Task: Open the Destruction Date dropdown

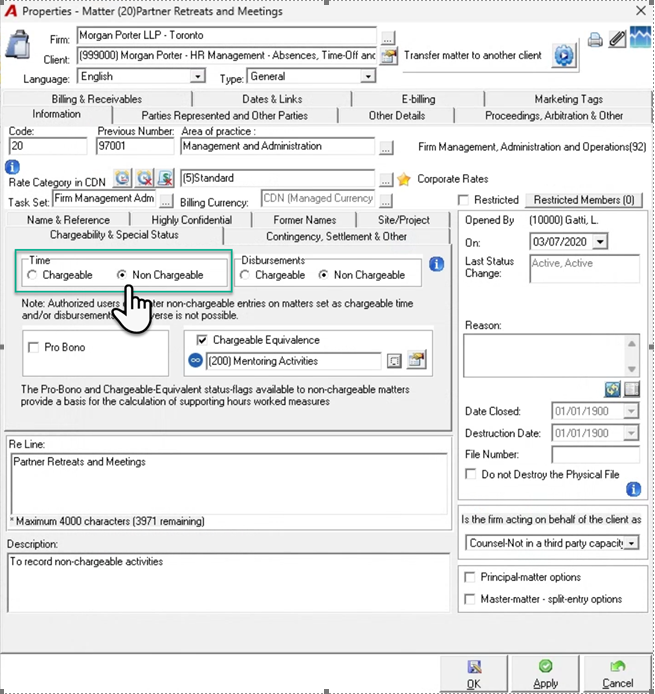Action: (631, 433)
